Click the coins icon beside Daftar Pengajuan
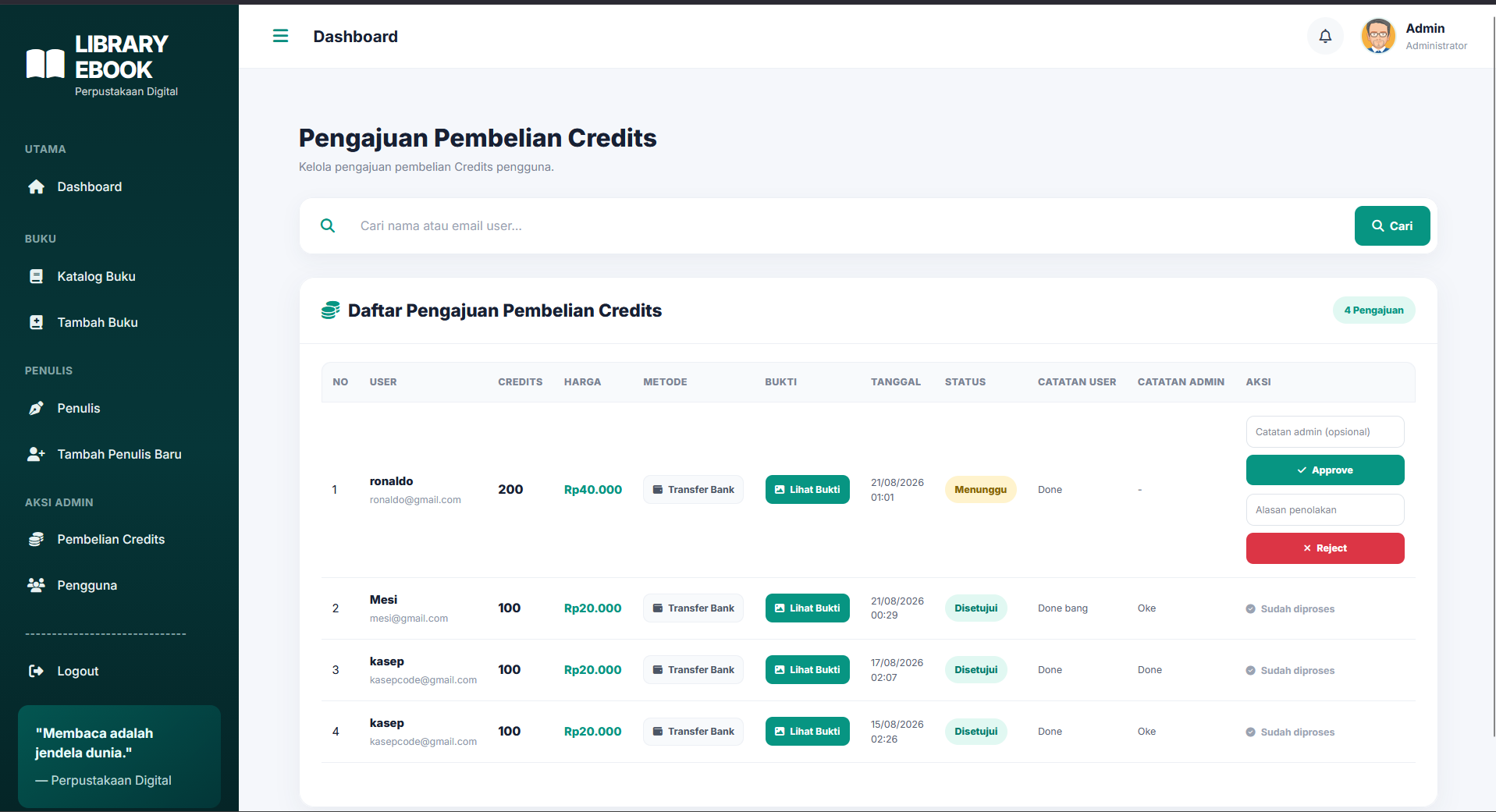The width and height of the screenshot is (1496, 812). [x=330, y=310]
